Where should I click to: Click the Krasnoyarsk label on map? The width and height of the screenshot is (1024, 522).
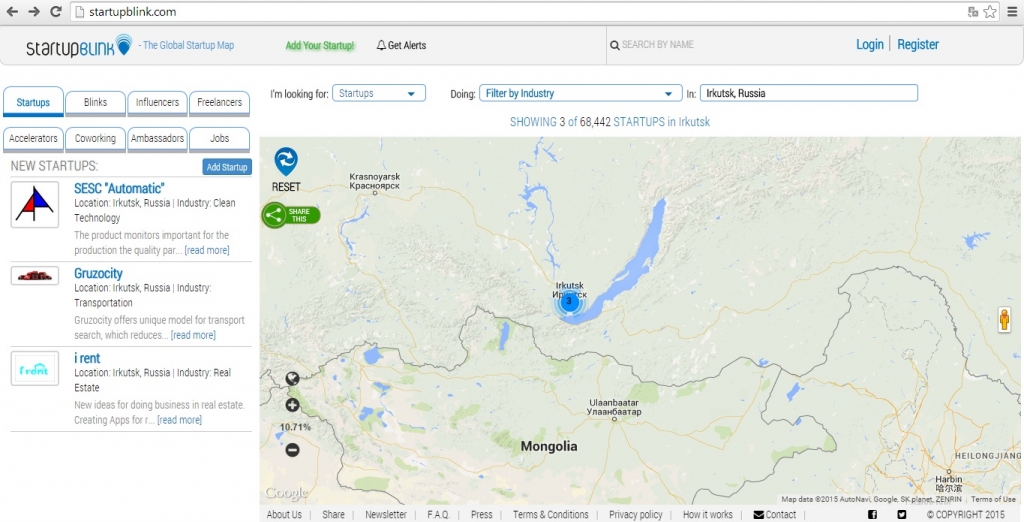tap(374, 181)
